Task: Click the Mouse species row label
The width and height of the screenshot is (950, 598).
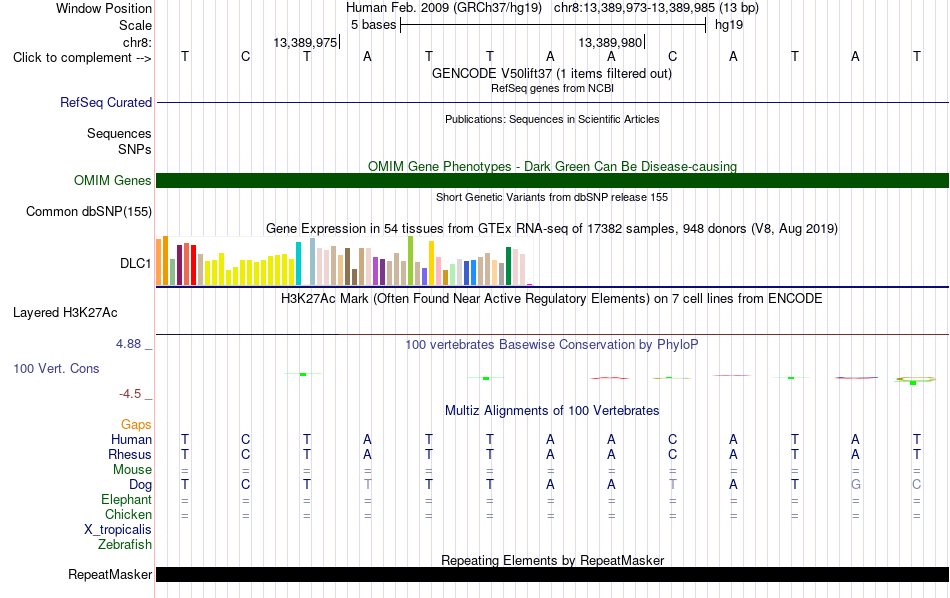Action: pos(132,470)
